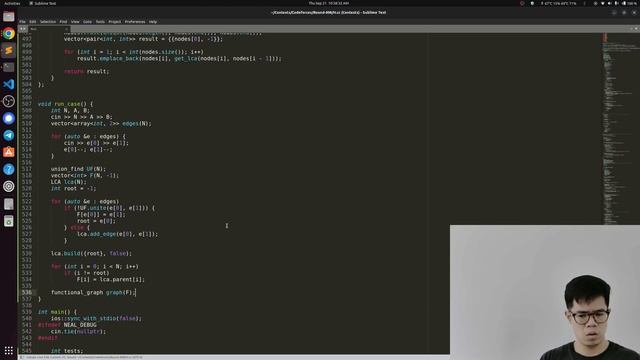Open the Edit menu

[x=33, y=22]
